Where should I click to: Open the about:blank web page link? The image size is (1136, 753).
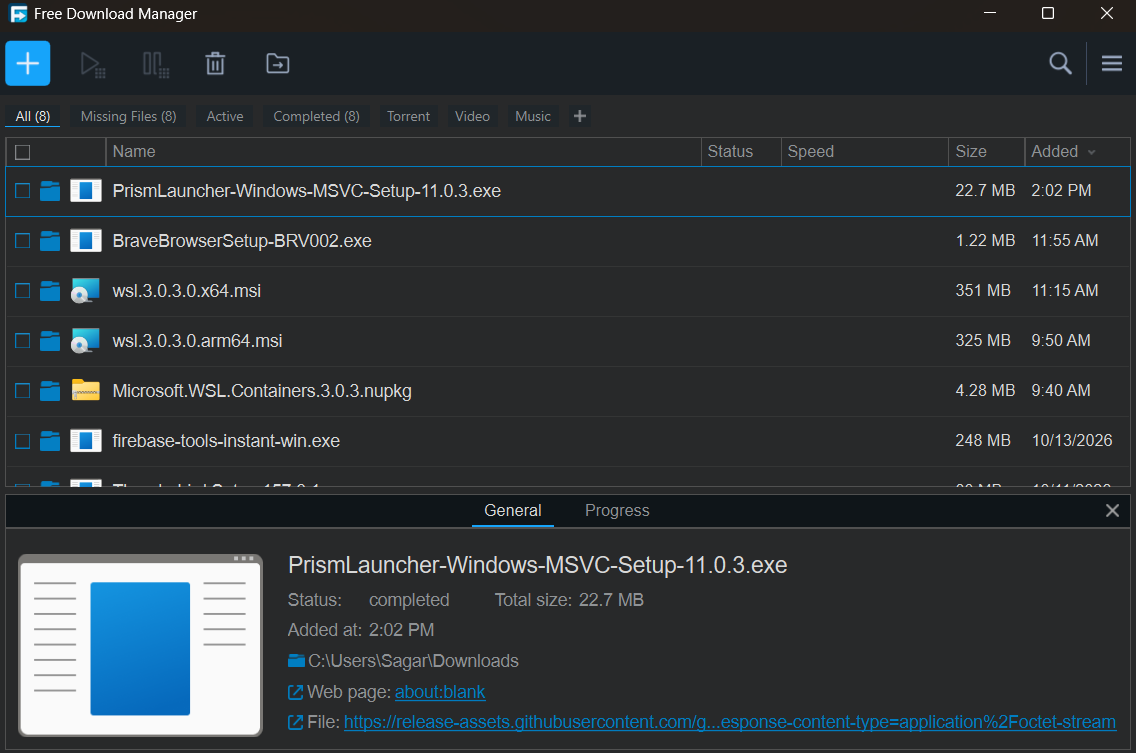[440, 692]
